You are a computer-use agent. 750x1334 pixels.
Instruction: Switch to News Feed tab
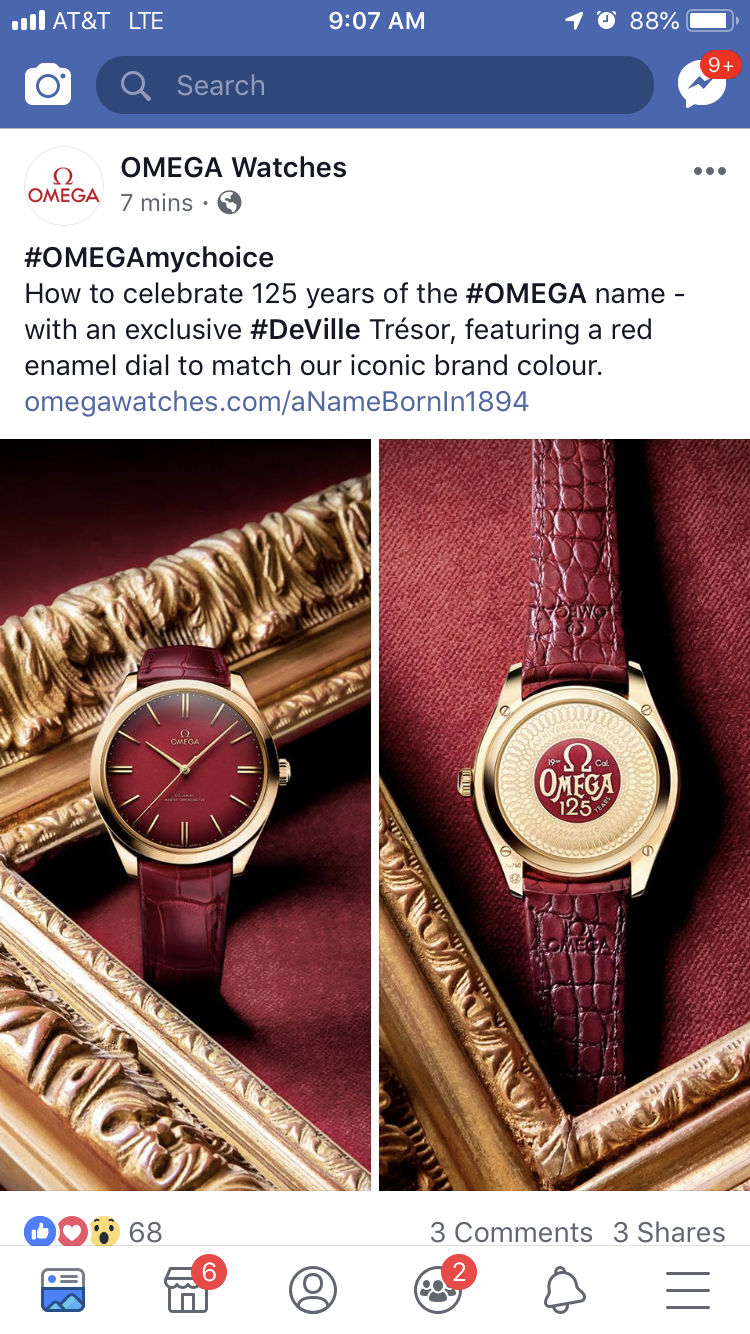click(63, 1290)
